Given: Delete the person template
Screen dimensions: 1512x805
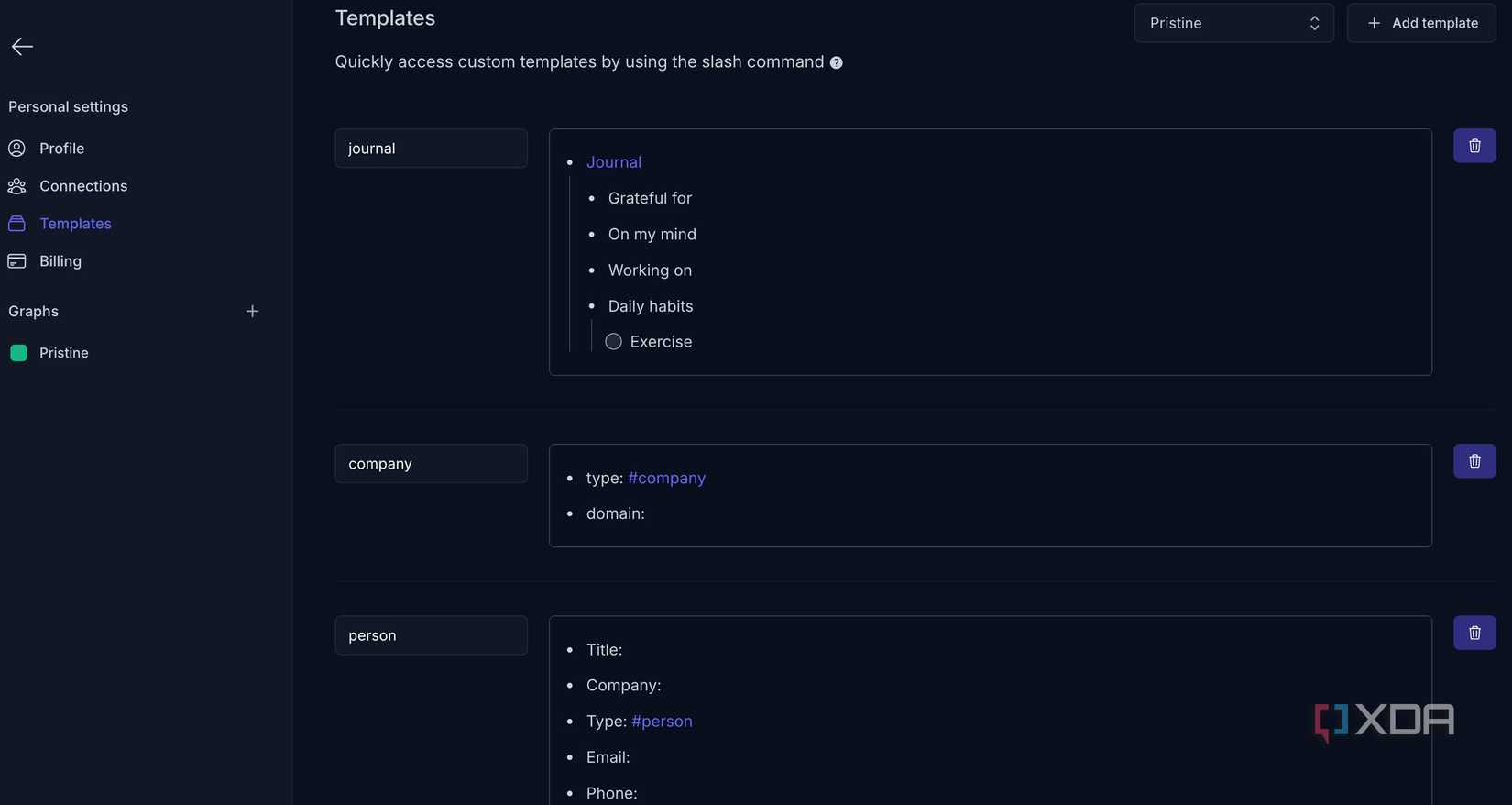Looking at the screenshot, I should [x=1474, y=632].
